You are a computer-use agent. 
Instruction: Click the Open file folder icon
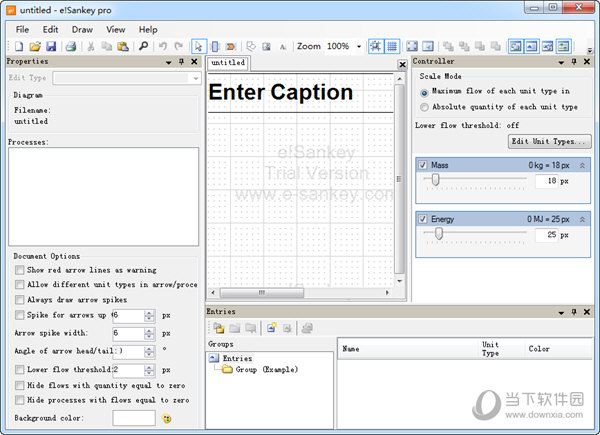pos(35,46)
